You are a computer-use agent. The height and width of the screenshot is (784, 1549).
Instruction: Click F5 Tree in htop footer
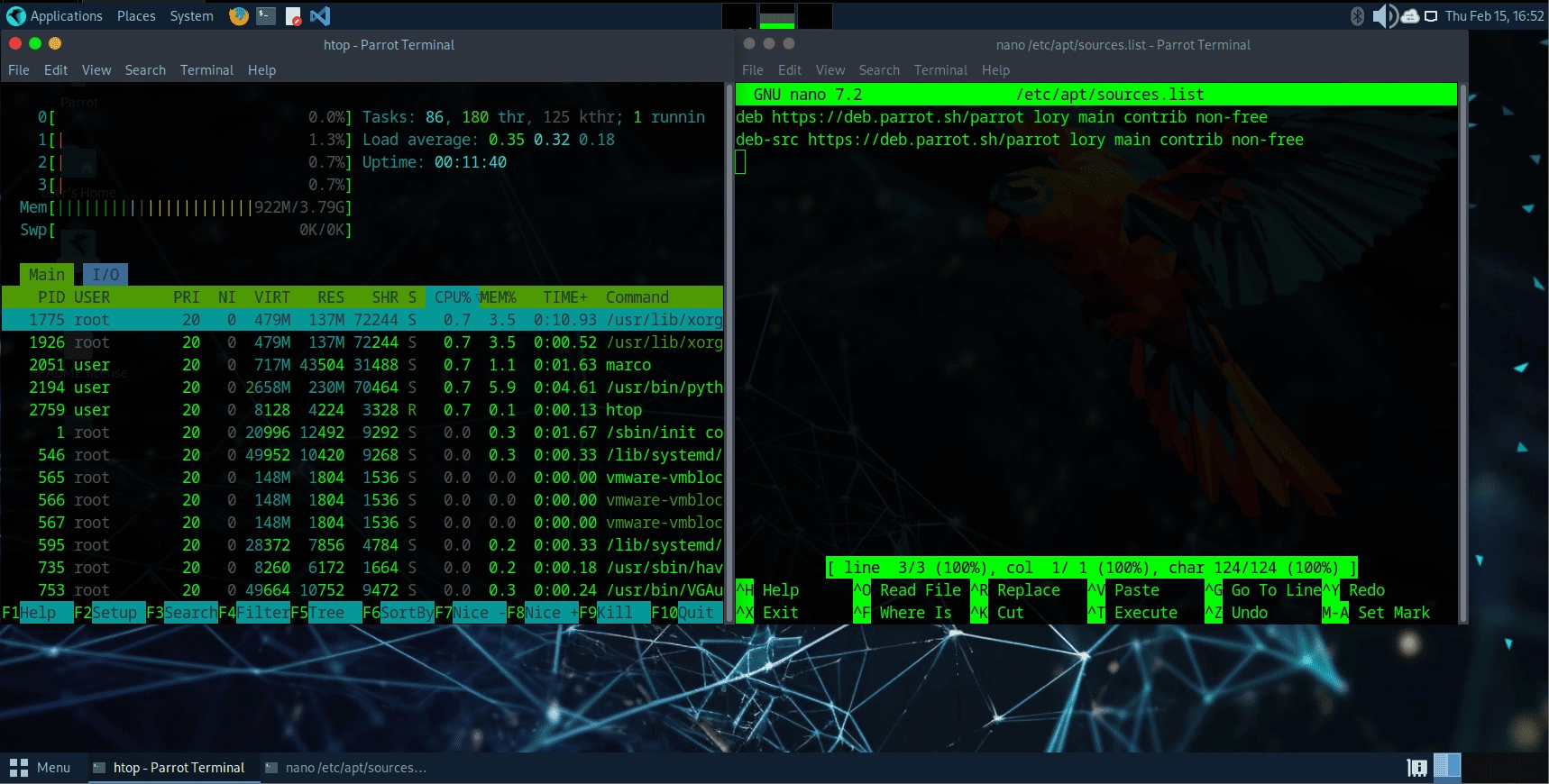click(x=326, y=613)
